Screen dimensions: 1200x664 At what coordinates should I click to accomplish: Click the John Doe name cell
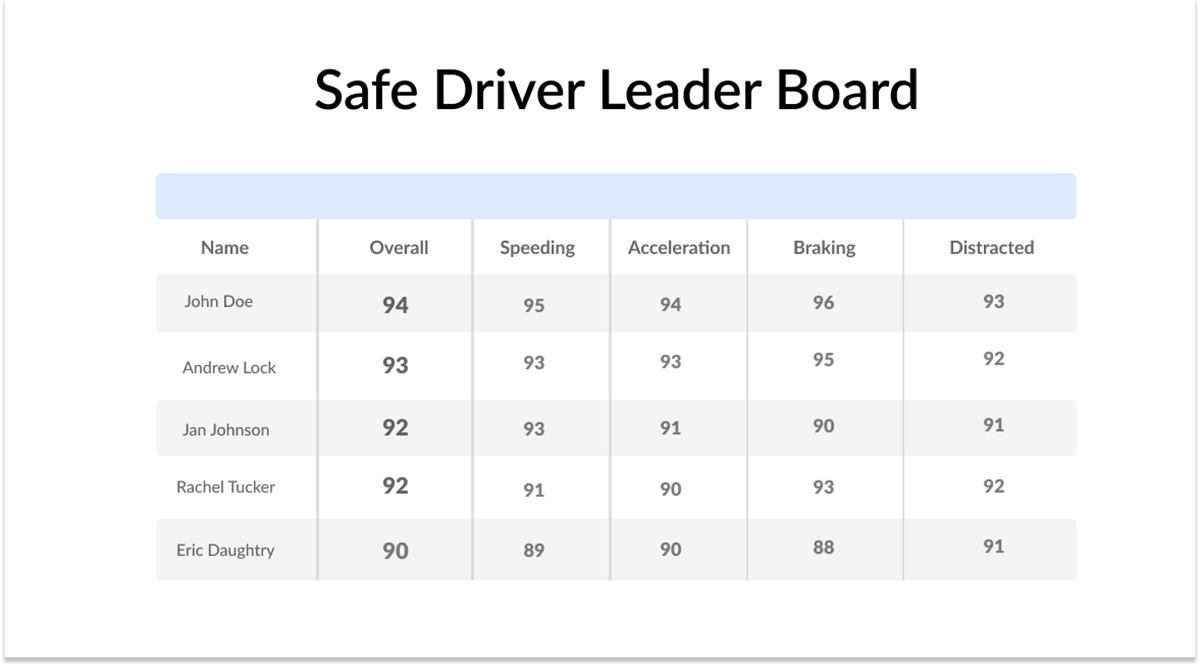(218, 301)
